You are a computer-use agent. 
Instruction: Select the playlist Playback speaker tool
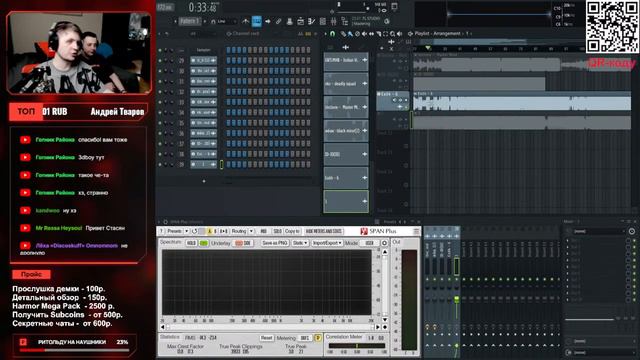(x=399, y=33)
